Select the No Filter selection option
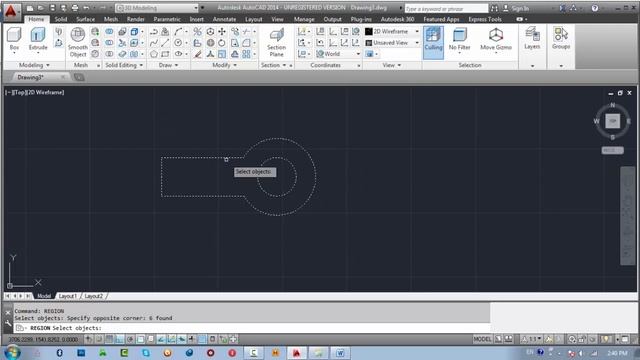Screen dimensions: 640x360 pyautogui.click(x=460, y=40)
